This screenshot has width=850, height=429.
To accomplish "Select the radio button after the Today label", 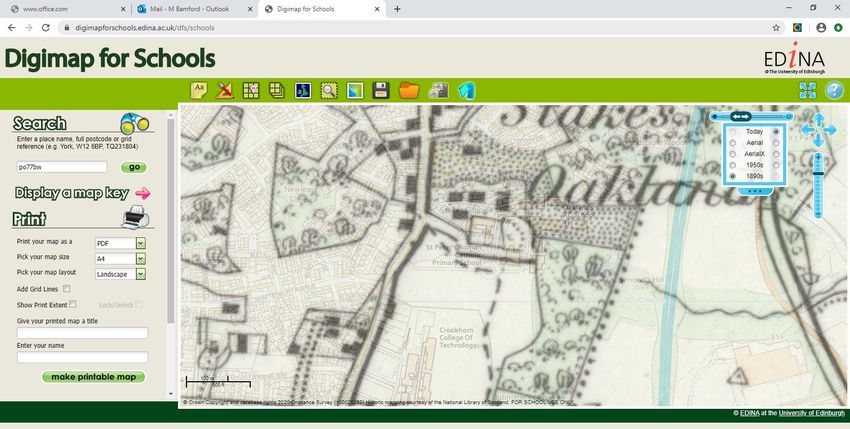I will pyautogui.click(x=776, y=132).
